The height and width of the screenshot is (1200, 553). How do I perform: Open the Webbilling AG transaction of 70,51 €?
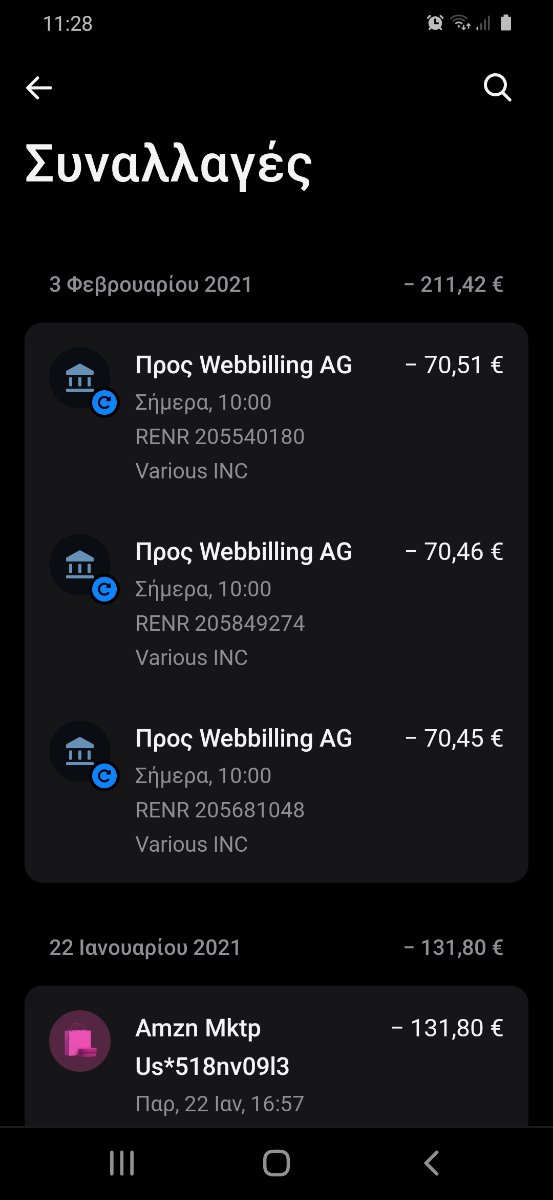276,417
